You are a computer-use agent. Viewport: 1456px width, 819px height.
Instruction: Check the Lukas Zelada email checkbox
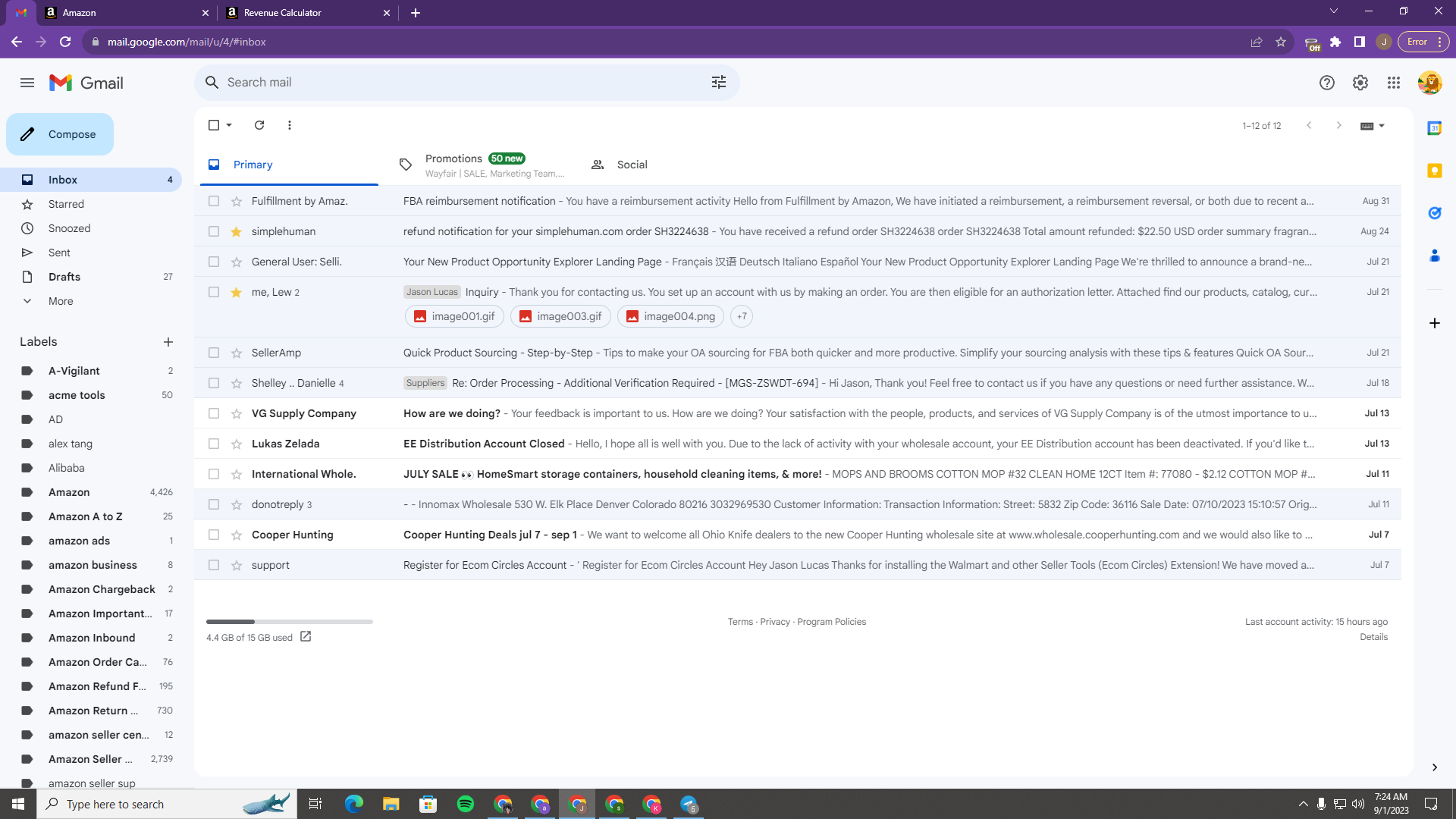[214, 444]
